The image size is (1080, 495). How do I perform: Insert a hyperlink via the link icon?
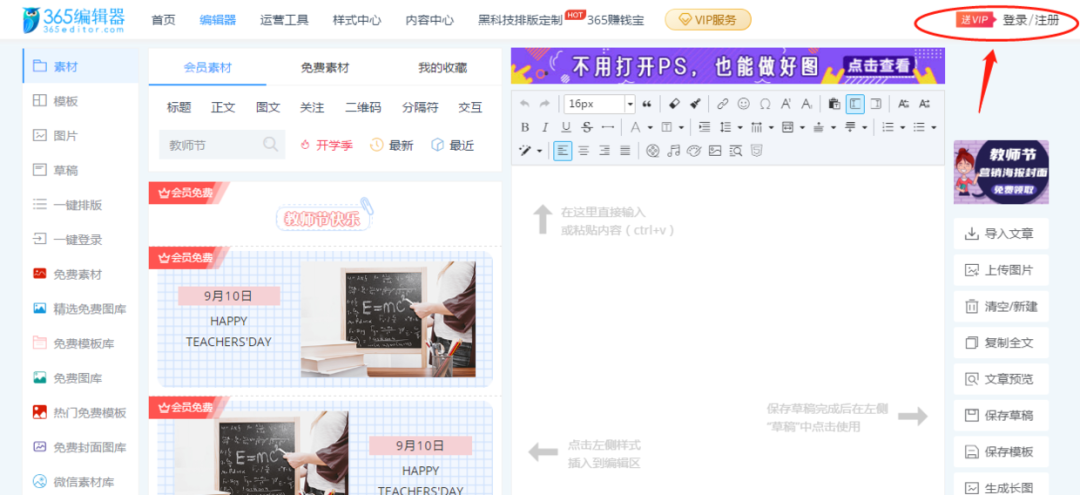[x=722, y=104]
